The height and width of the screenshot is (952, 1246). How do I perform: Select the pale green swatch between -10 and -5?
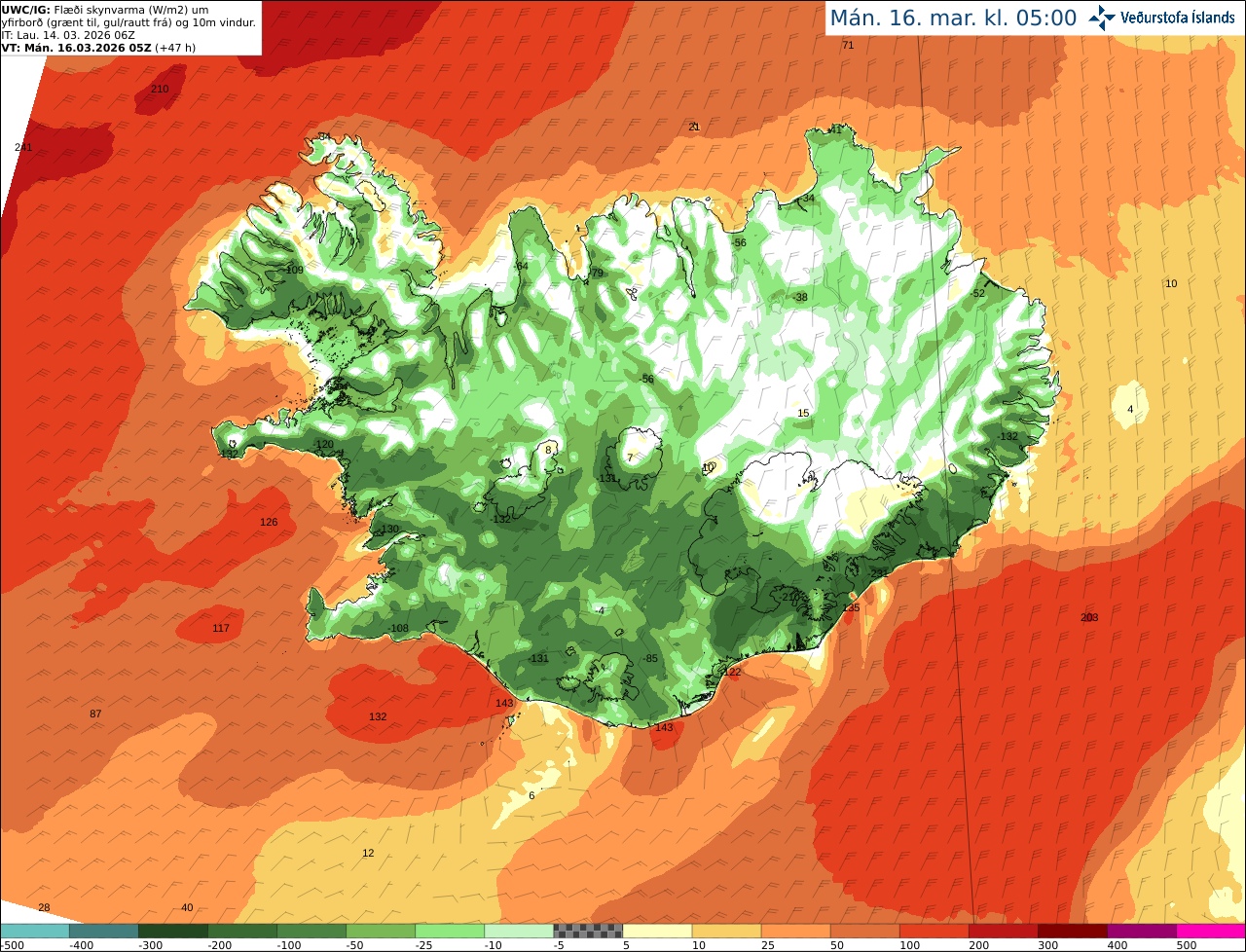click(518, 931)
